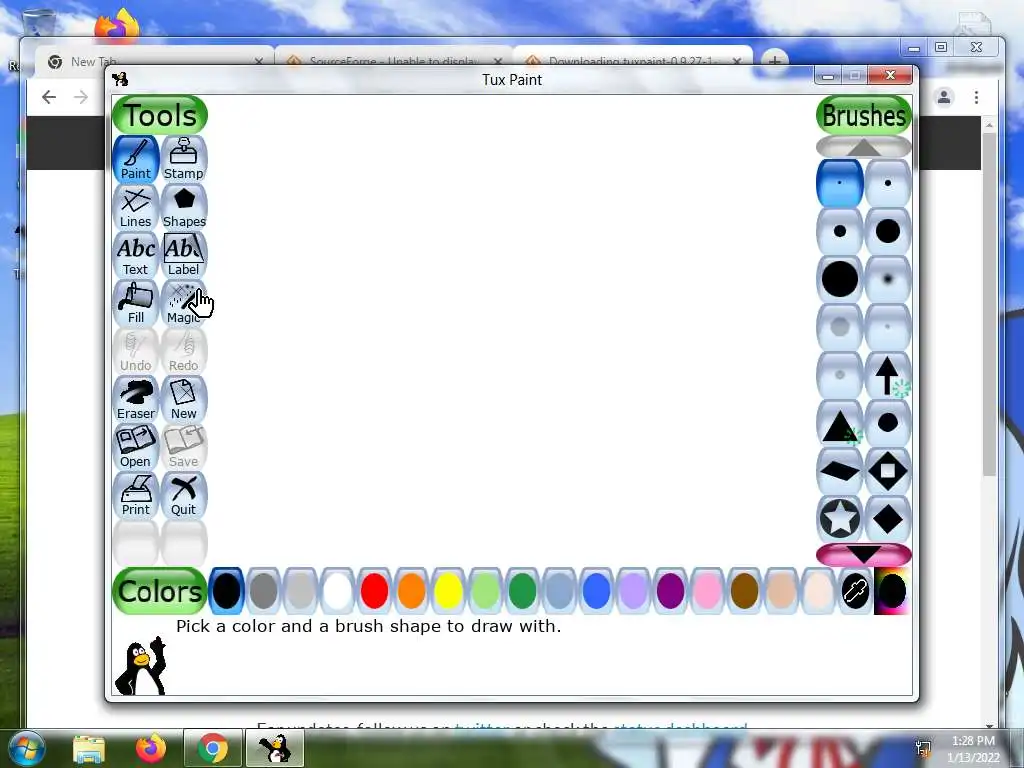Pick the solid diamond brush
Viewport: 1024px width, 768px height.
tap(888, 519)
